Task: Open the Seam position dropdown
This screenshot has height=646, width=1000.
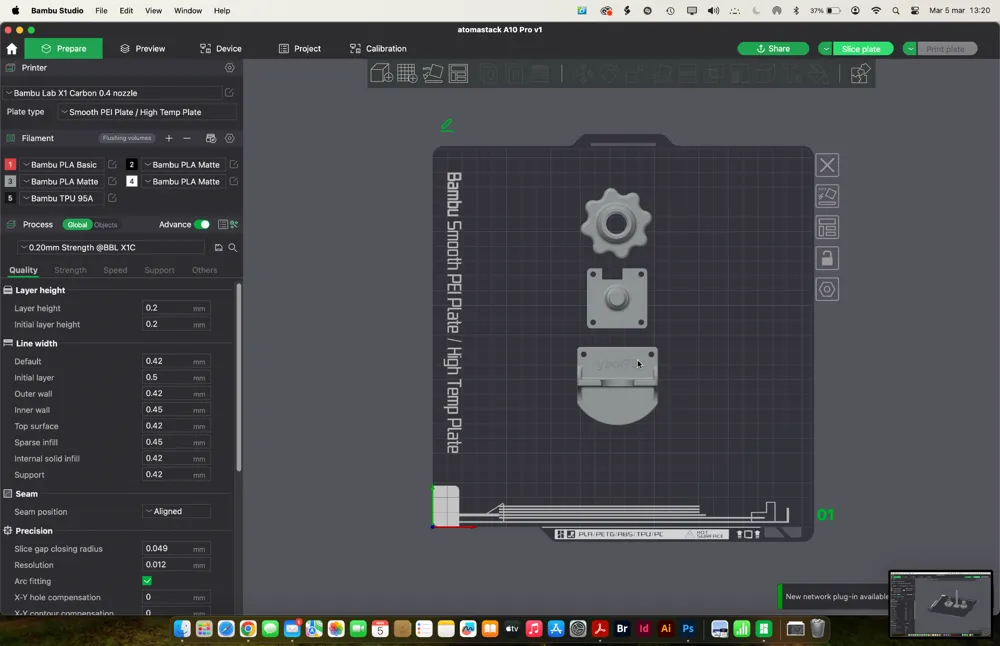Action: [x=176, y=511]
